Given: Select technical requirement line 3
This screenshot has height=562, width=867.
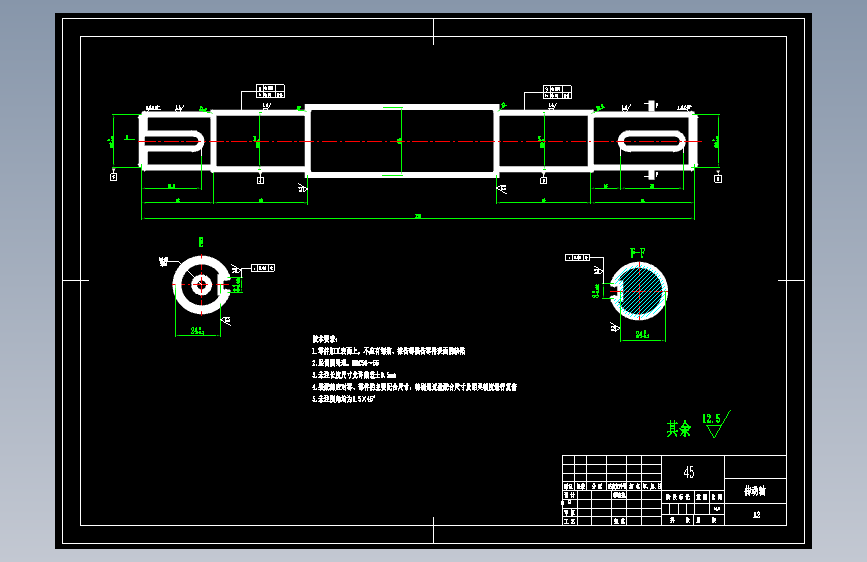Looking at the screenshot, I should (x=354, y=375).
